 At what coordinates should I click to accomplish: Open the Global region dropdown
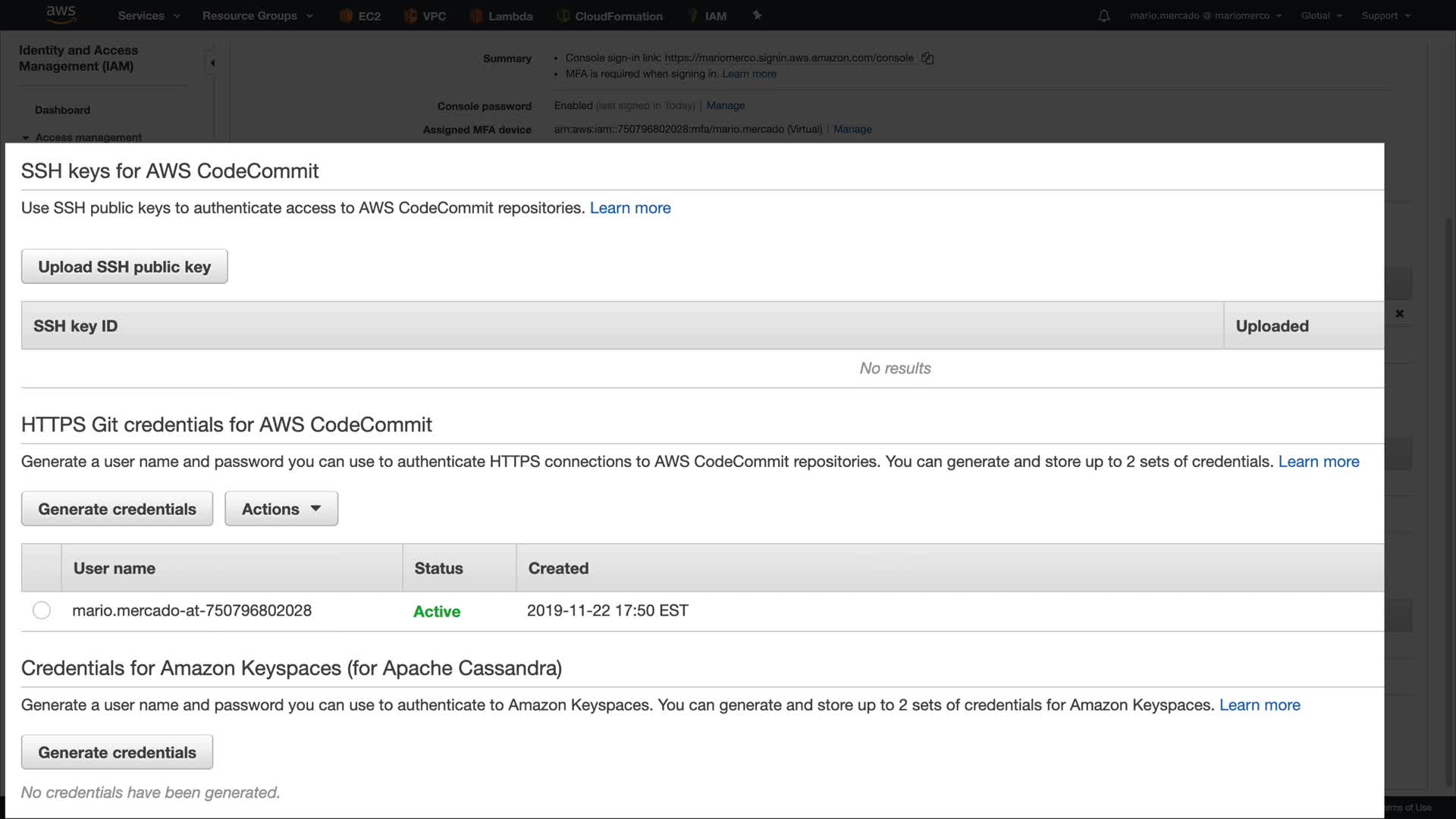(x=1321, y=16)
